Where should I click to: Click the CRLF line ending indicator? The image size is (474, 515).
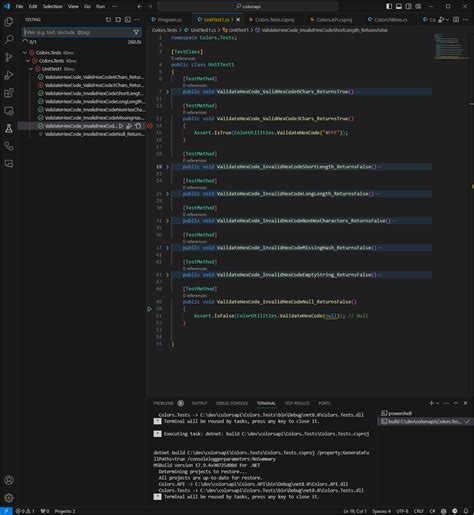click(419, 511)
